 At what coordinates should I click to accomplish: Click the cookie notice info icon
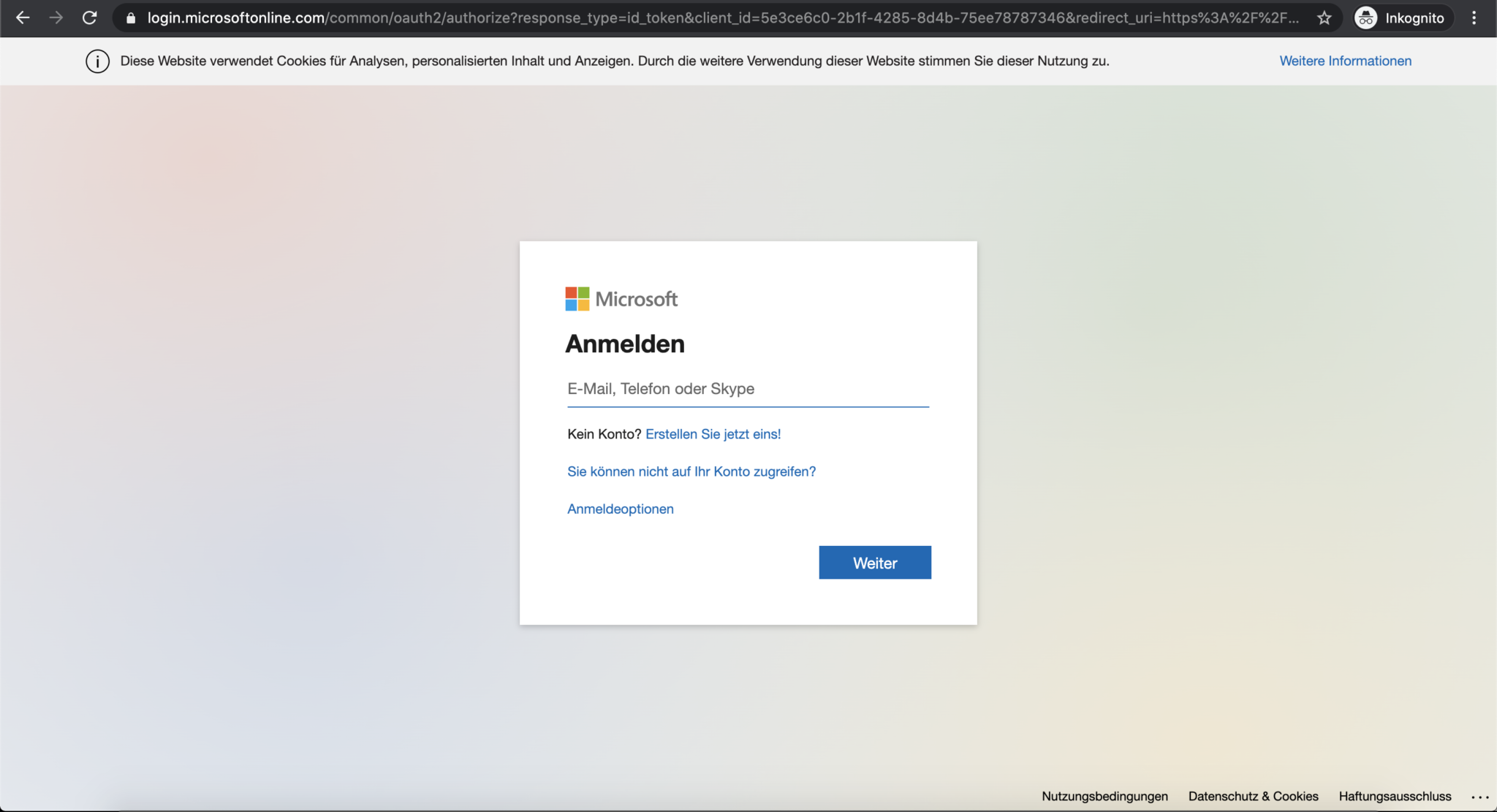tap(97, 61)
